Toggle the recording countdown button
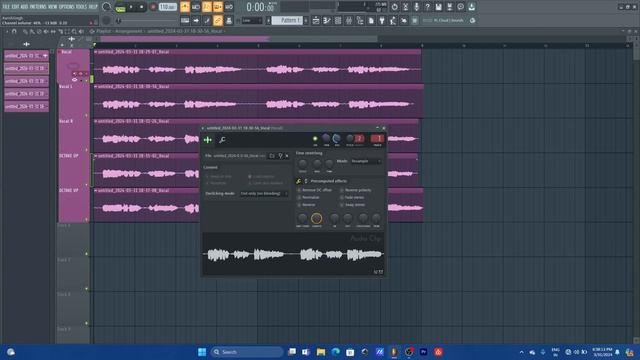This screenshot has width=640, height=360. click(x=207, y=7)
